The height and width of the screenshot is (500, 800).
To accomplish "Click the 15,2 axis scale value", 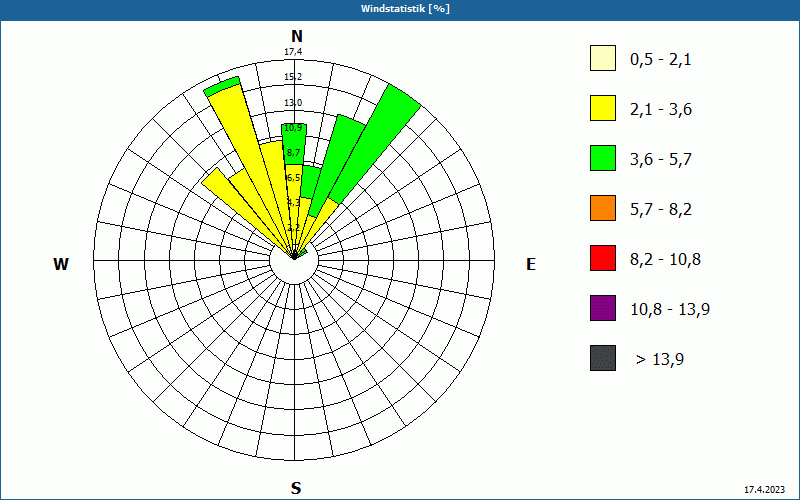I will click(293, 77).
